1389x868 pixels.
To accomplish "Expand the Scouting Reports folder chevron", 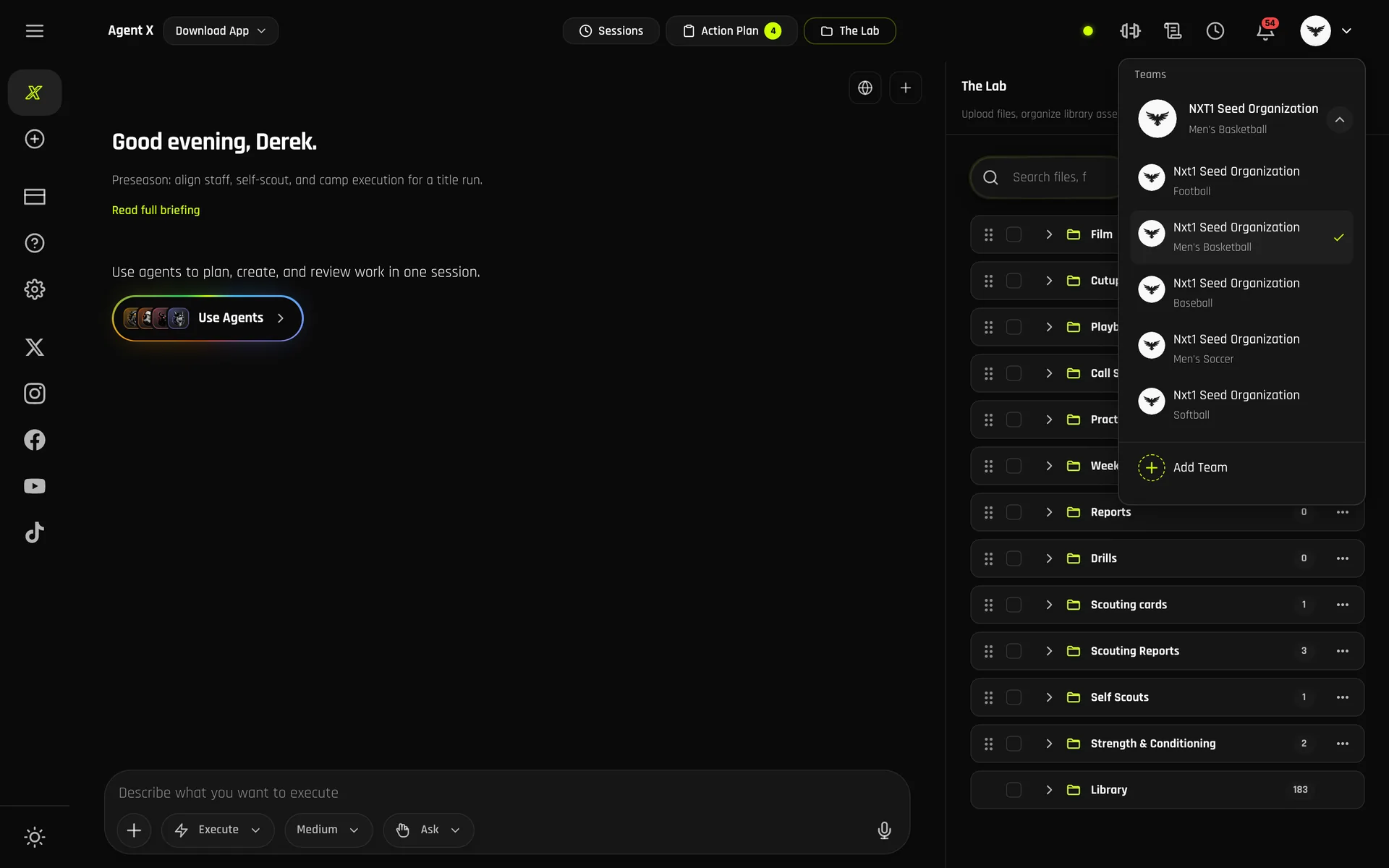I will point(1049,651).
